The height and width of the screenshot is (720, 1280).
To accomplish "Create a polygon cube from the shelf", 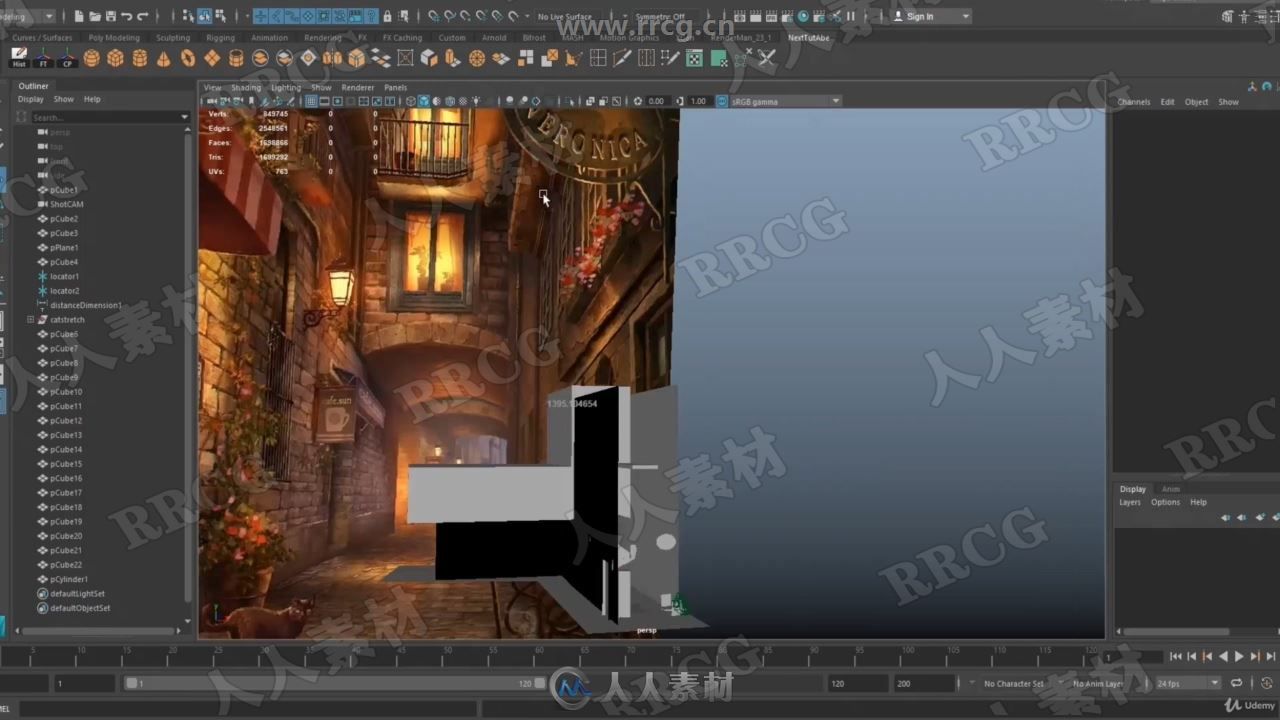I will (115, 58).
